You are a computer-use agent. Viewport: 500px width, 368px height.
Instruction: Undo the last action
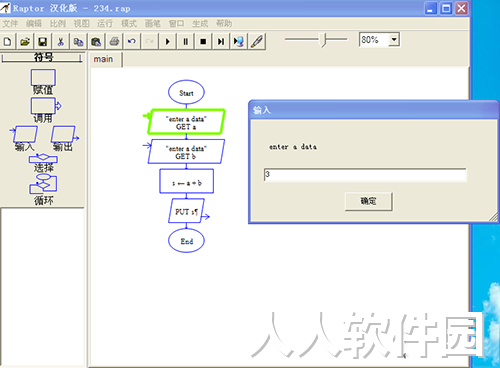(x=132, y=42)
